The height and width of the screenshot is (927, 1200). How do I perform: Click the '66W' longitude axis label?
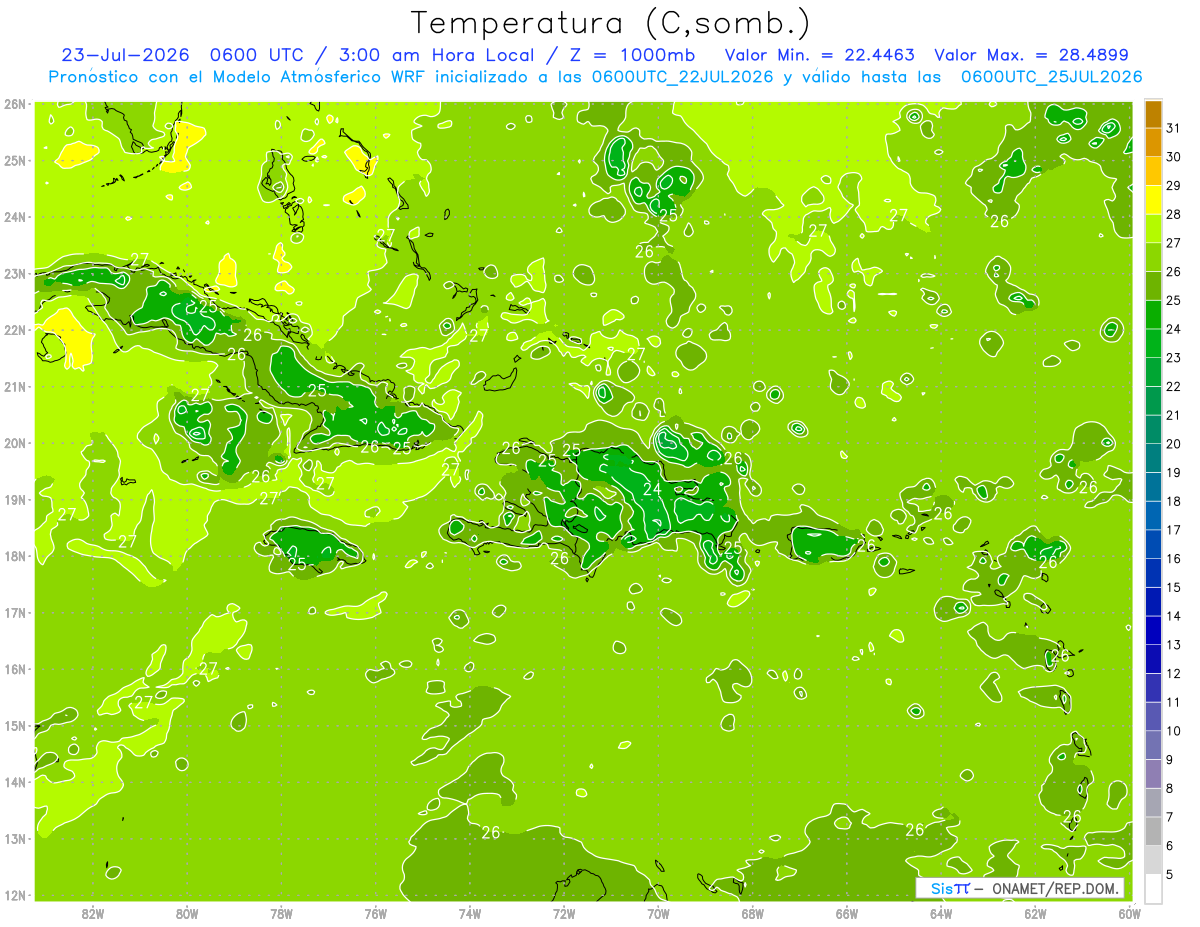(847, 913)
